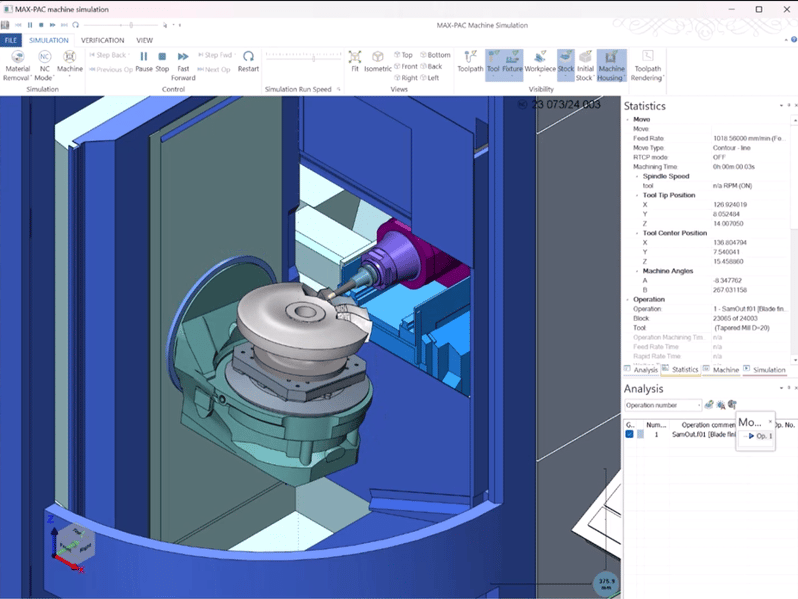Viewport: 798px width, 599px height.
Task: Click the quick access Next Op icon
Action: [64, 25]
